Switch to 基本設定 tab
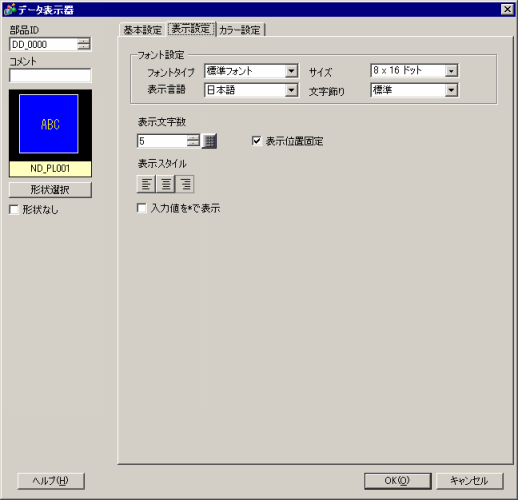 (143, 30)
